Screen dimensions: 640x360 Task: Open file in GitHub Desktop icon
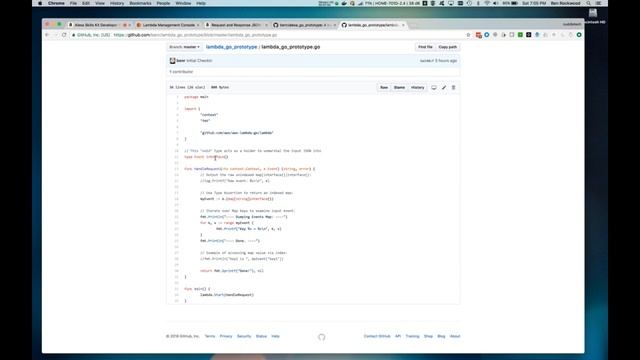coord(434,87)
